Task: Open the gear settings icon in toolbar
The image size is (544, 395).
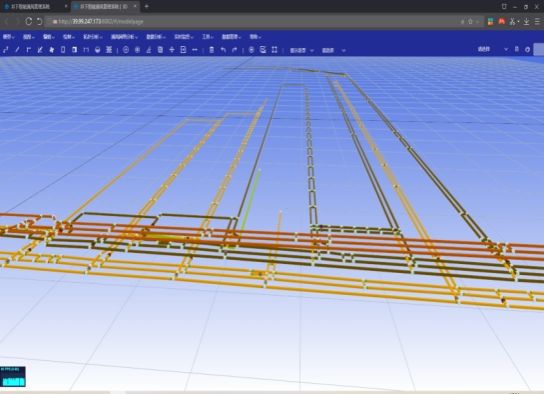Action: point(527,50)
